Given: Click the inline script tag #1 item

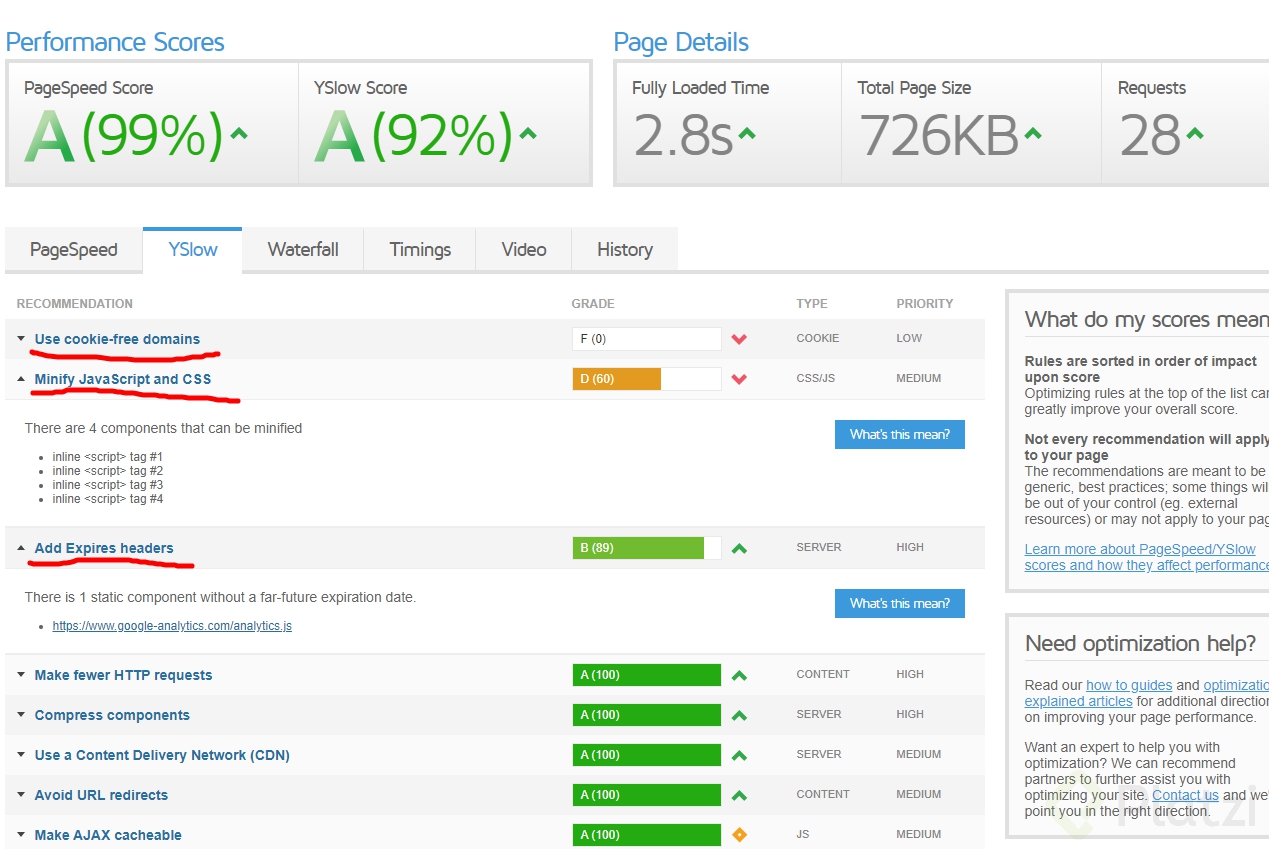Looking at the screenshot, I should 108,457.
